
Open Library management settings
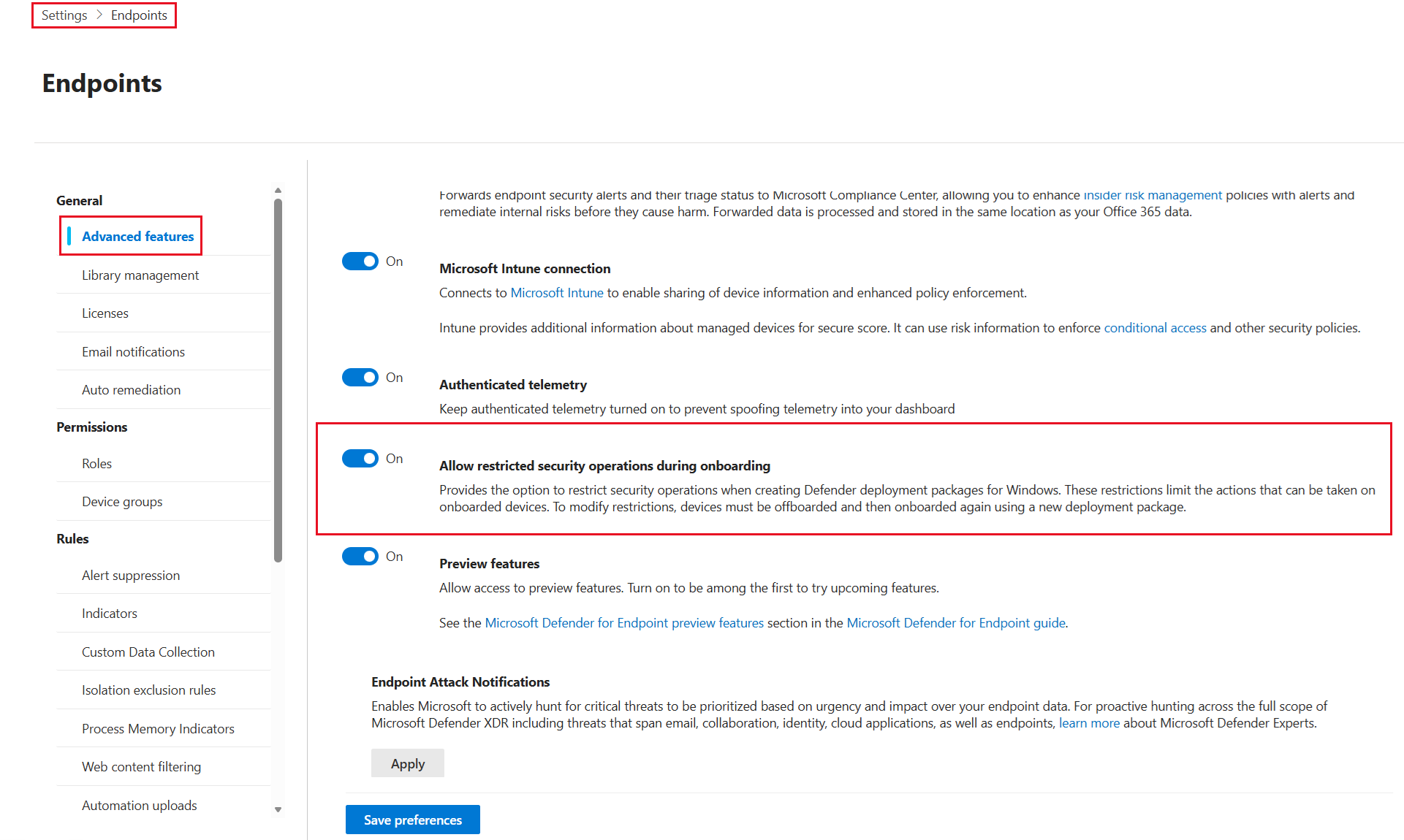click(x=140, y=275)
